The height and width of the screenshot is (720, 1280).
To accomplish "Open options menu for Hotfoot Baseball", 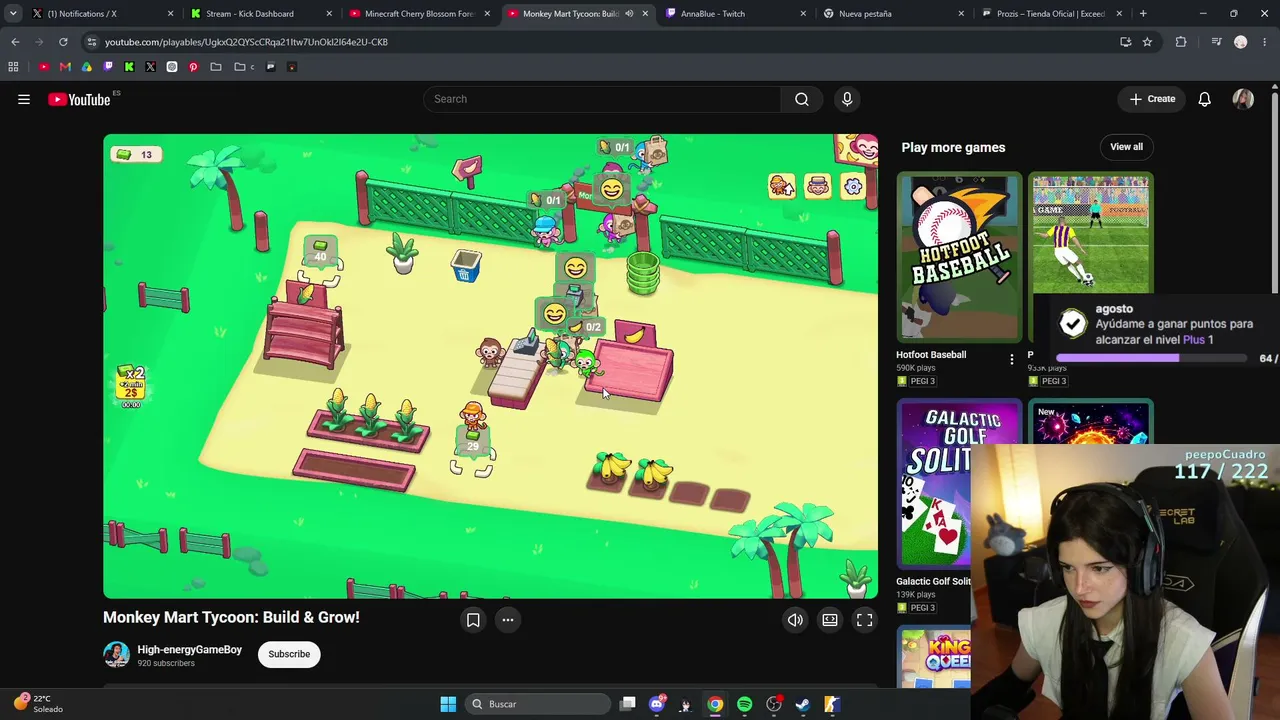I will [1011, 359].
